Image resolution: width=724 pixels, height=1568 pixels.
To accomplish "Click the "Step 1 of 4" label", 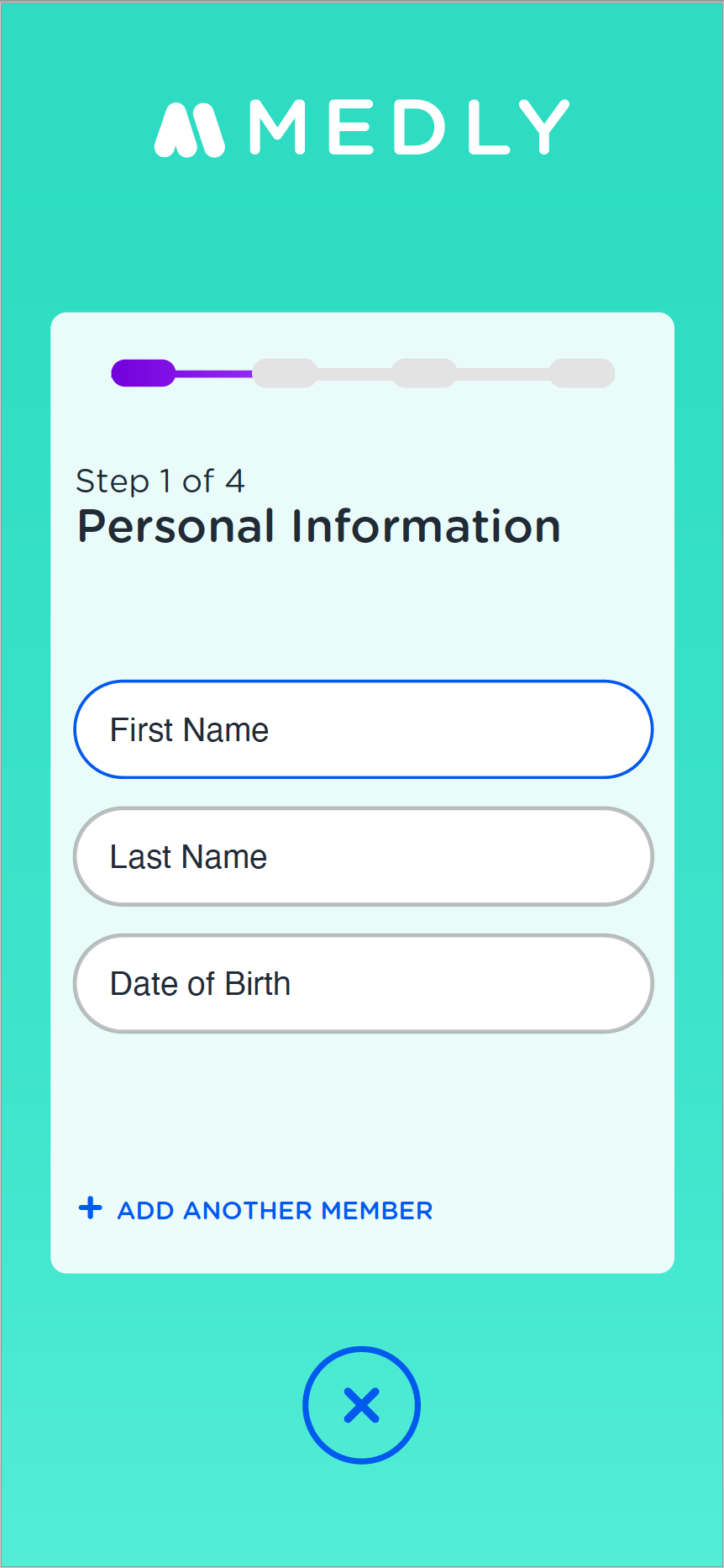I will point(160,481).
